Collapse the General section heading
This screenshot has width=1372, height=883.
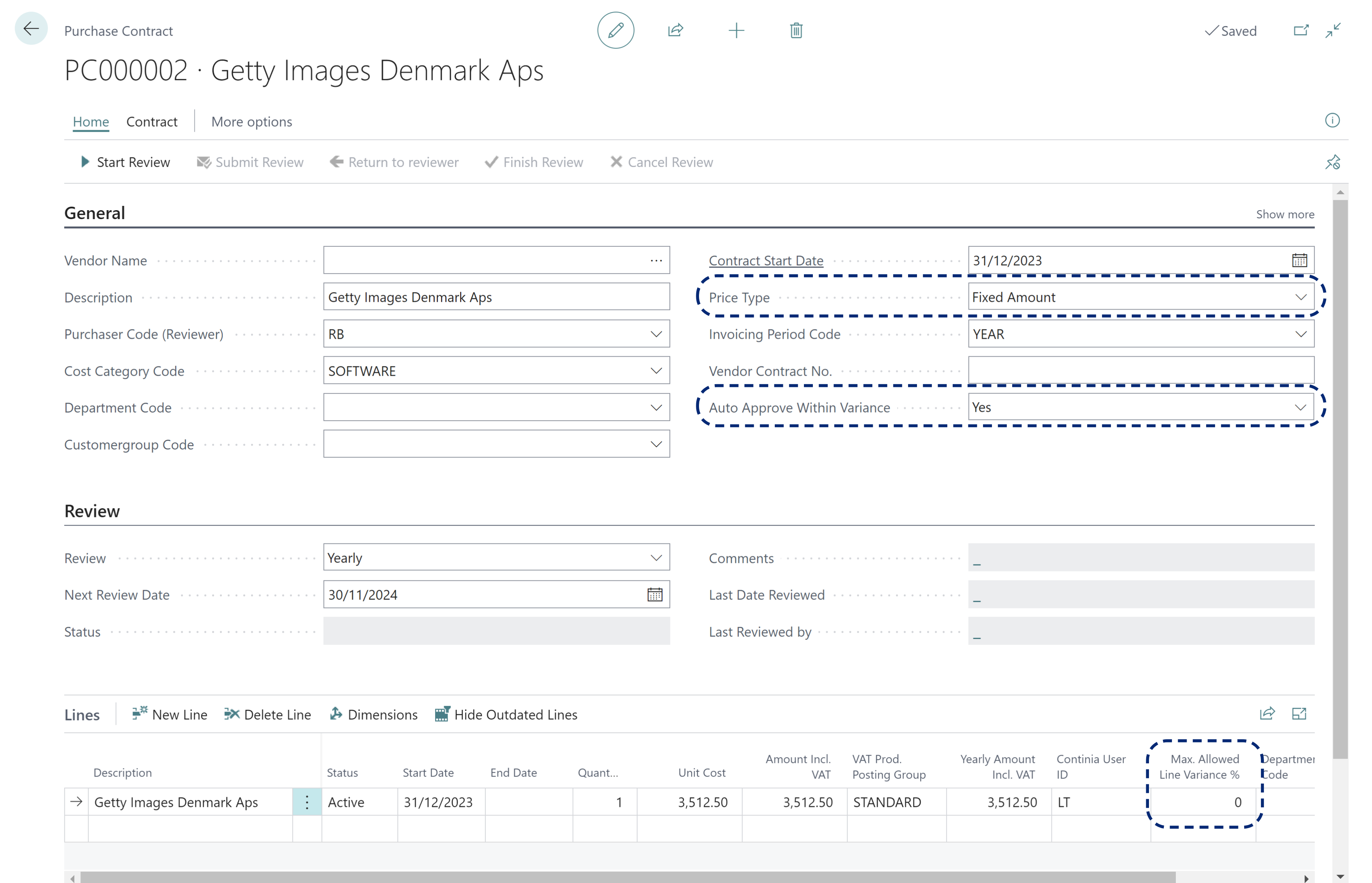coord(94,213)
